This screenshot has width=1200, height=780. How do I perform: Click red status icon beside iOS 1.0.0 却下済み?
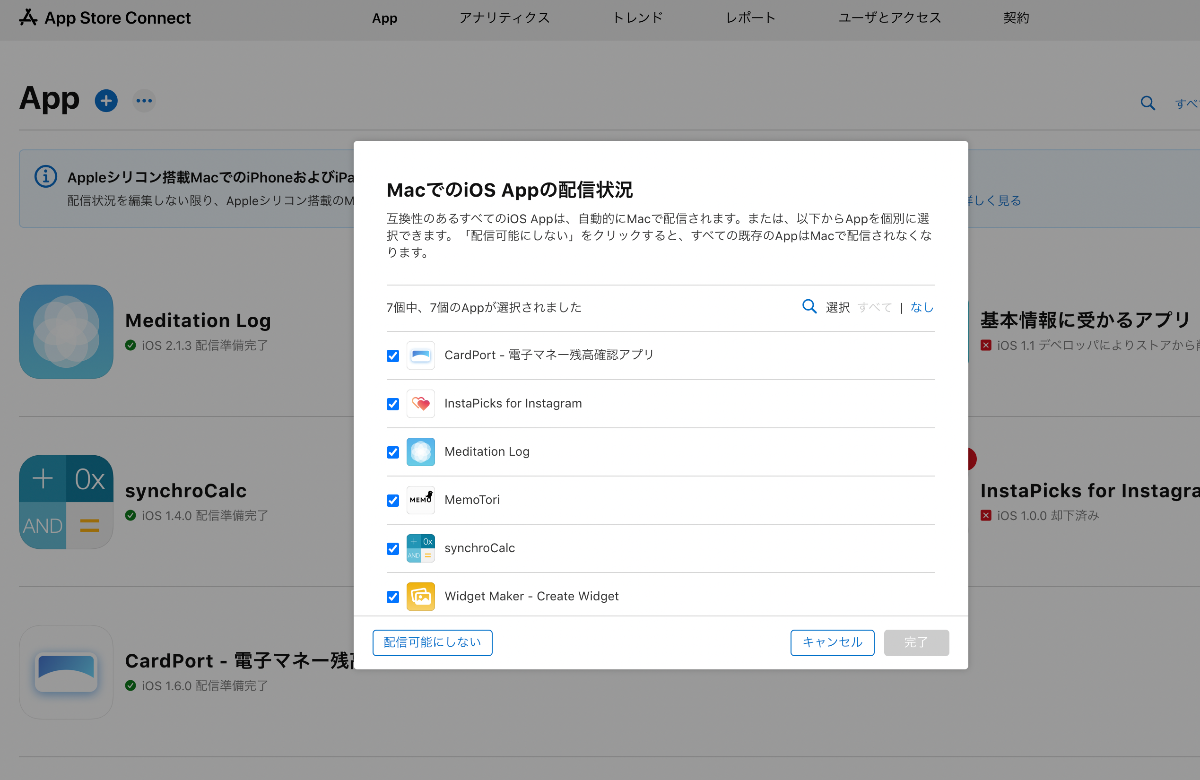(986, 516)
